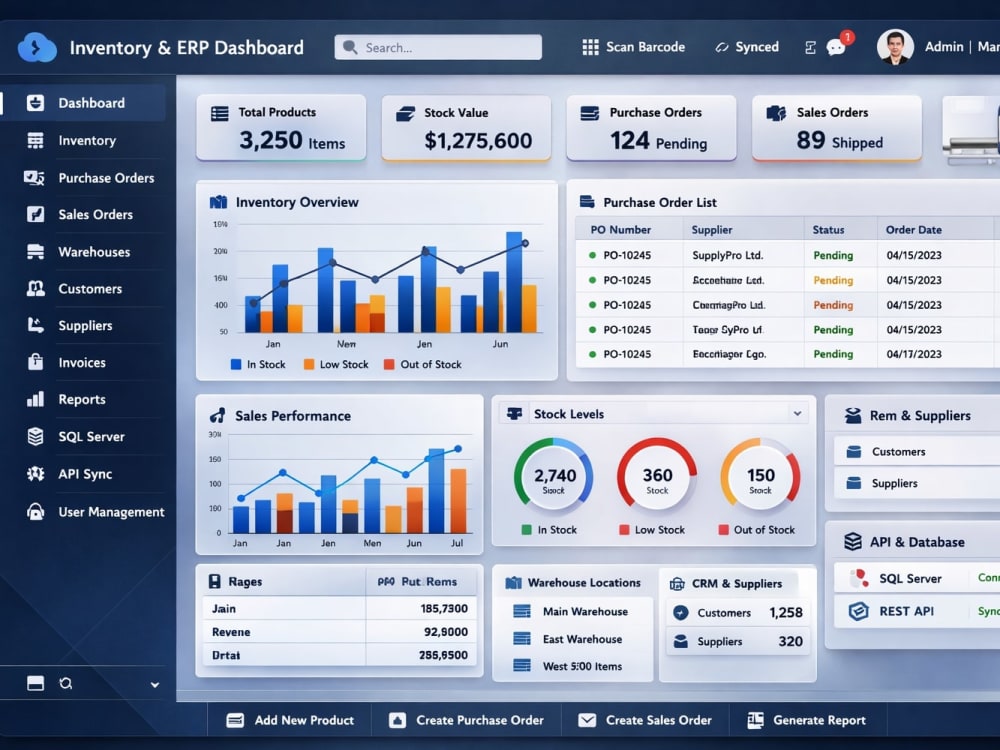
Task: Click the 360 stock gauge
Action: click(657, 476)
